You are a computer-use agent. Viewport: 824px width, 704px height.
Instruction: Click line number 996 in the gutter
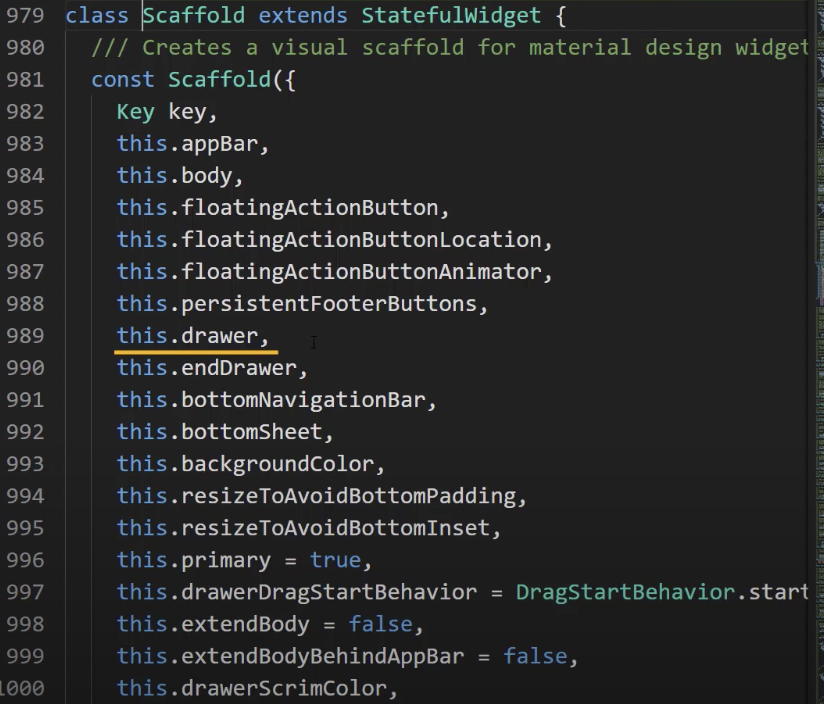(x=25, y=561)
